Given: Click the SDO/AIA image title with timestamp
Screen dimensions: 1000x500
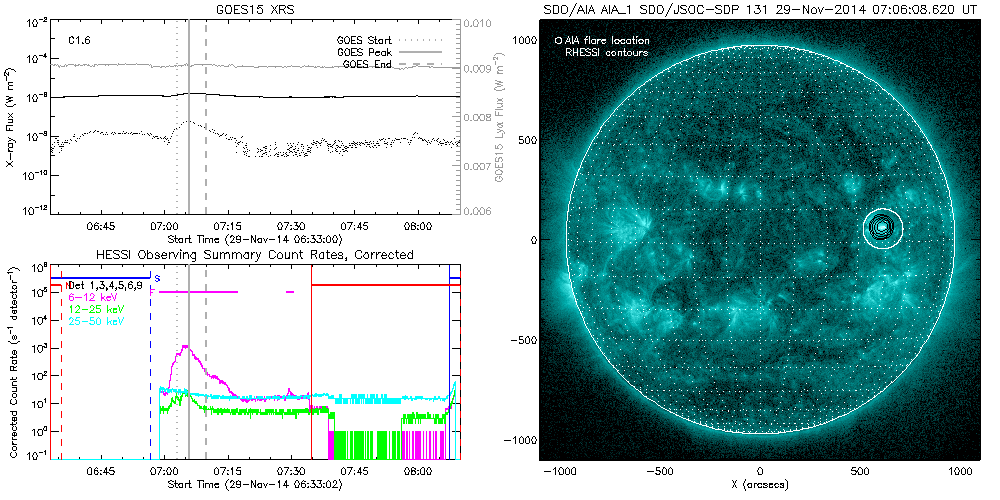Looking at the screenshot, I should (759, 9).
